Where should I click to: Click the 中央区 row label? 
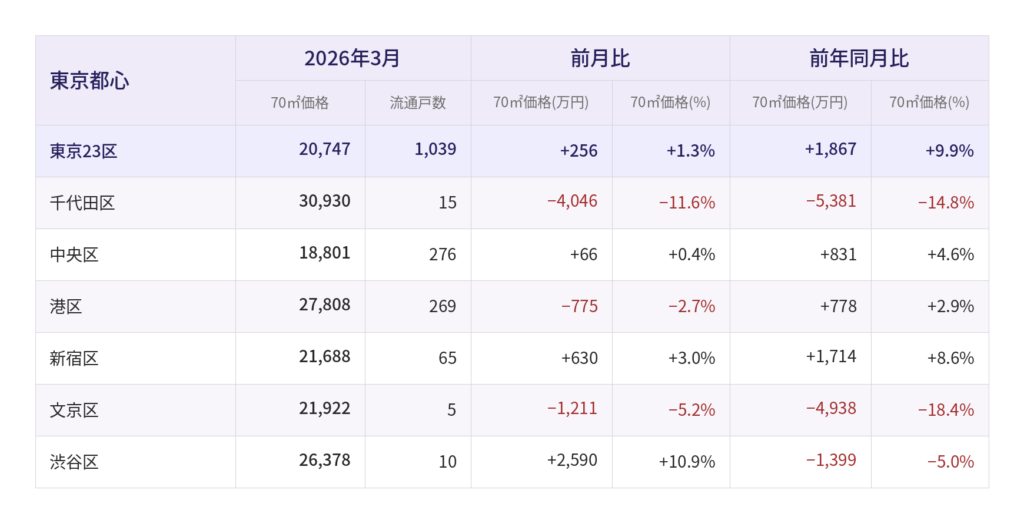pos(74,255)
